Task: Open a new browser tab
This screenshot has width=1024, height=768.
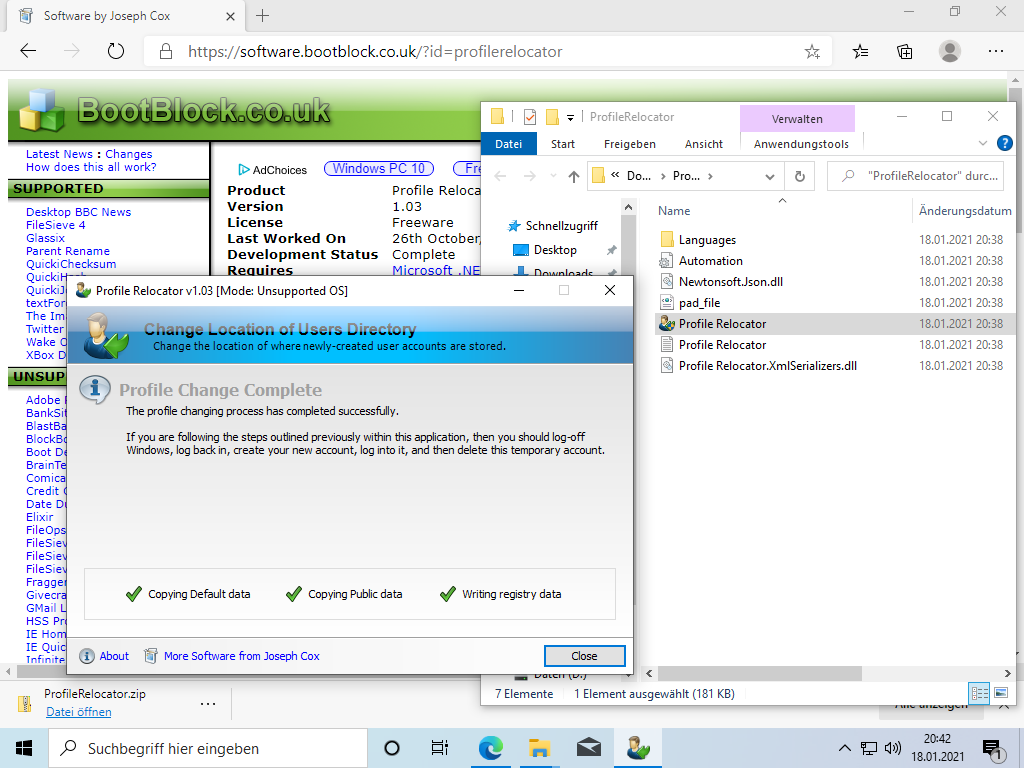Action: click(x=263, y=16)
